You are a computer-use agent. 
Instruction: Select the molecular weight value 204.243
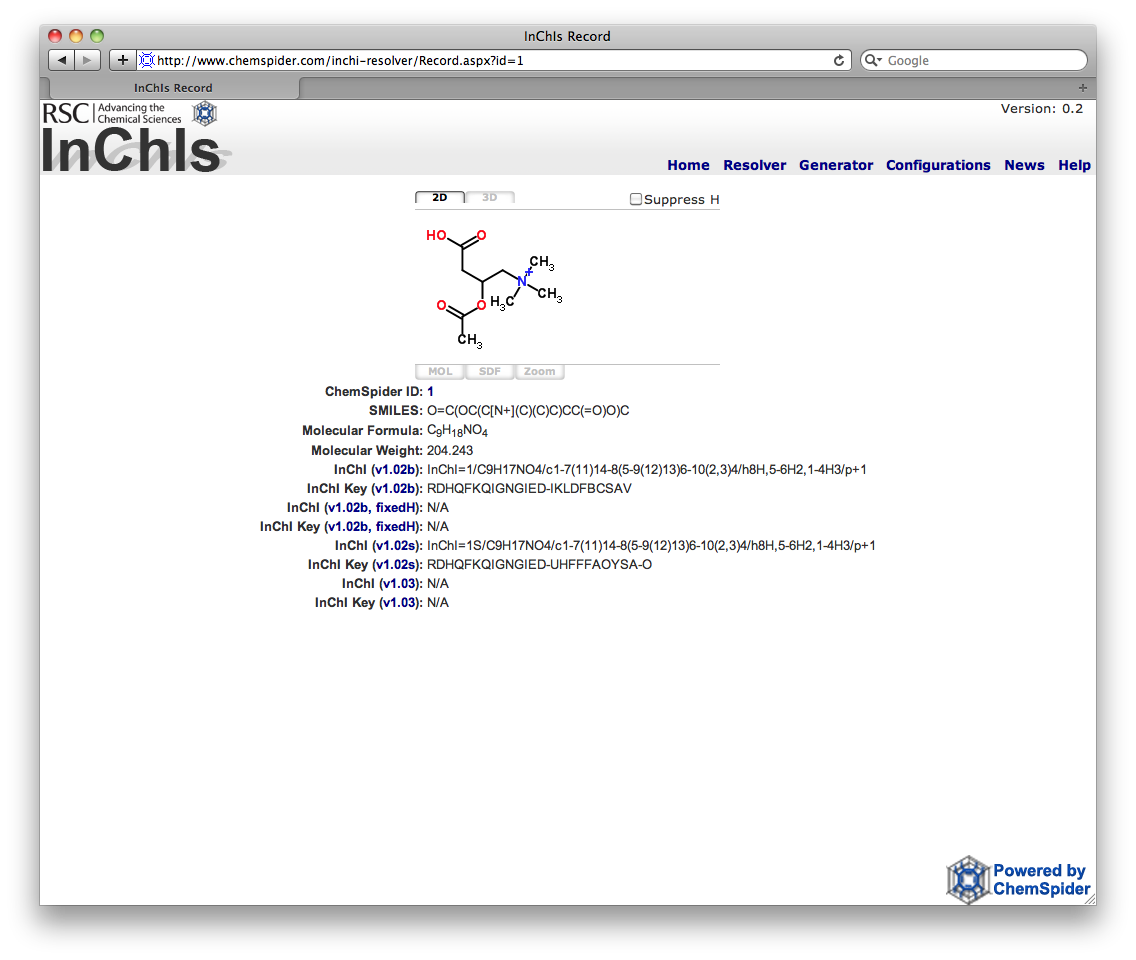[450, 450]
